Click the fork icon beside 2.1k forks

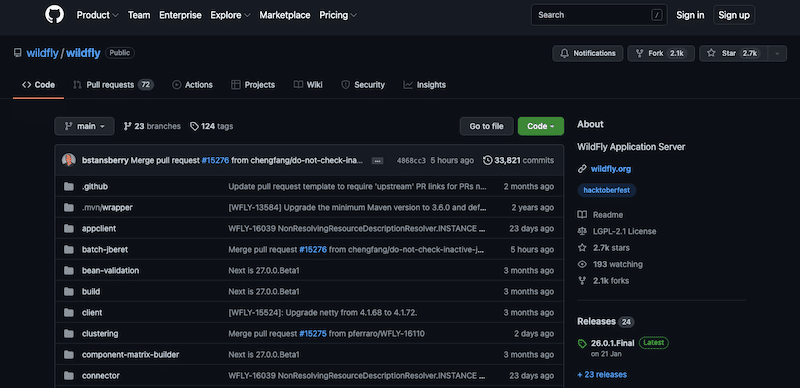[582, 281]
